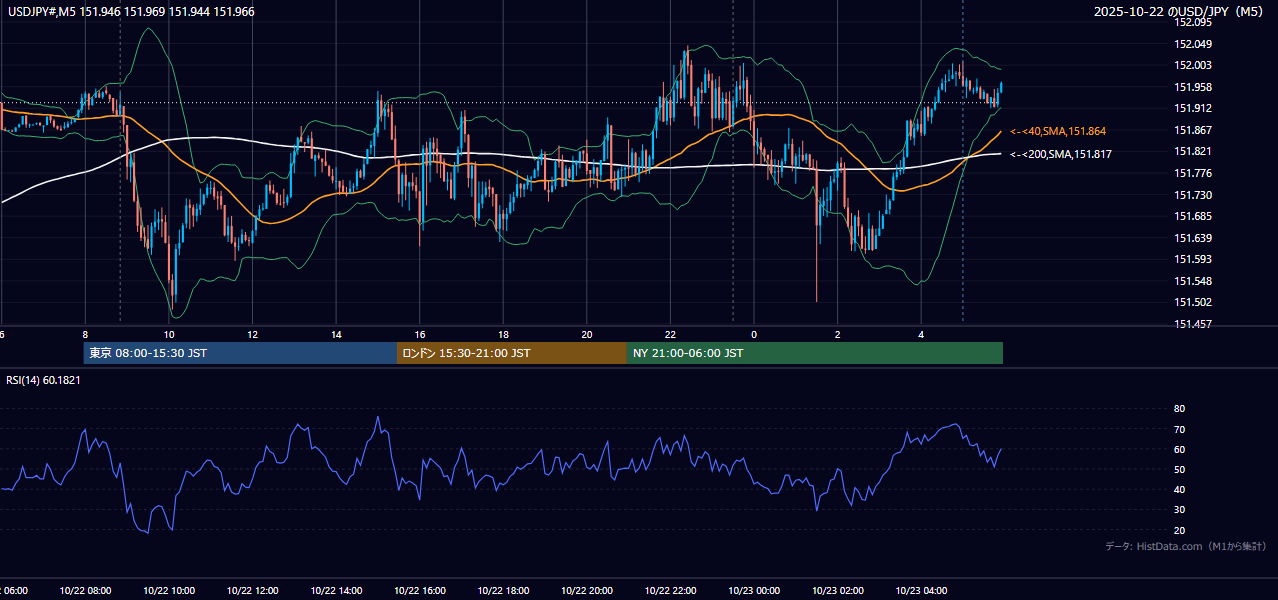
Task: Select the NY 21:00-06:00 JST session bar
Action: click(815, 353)
